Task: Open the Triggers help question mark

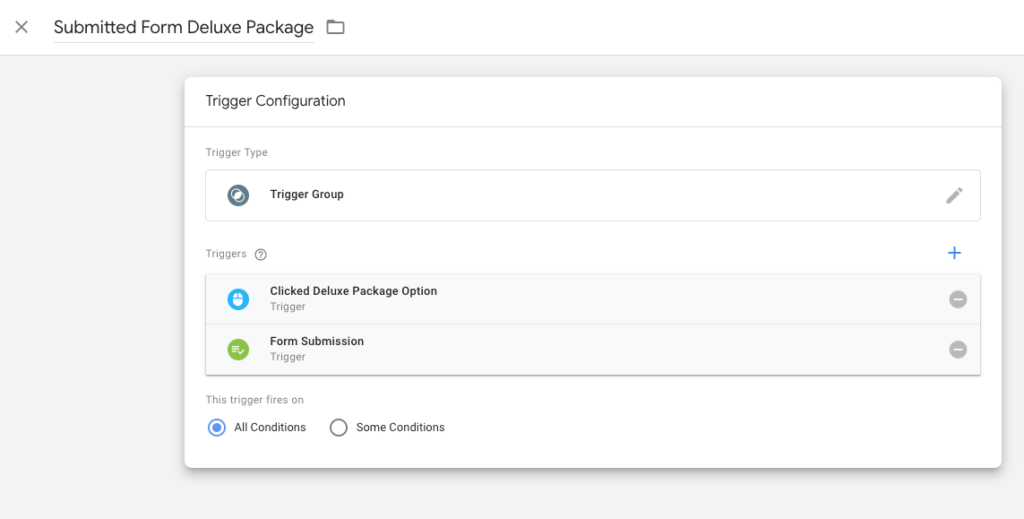Action: [261, 255]
